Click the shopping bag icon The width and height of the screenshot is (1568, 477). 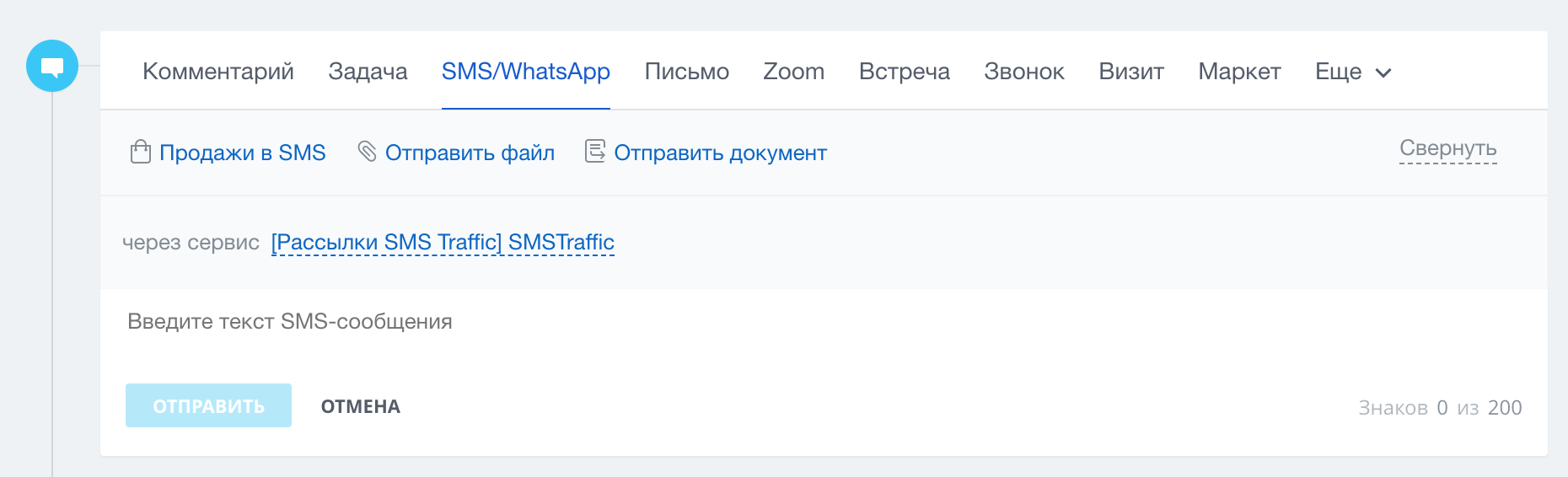(141, 153)
